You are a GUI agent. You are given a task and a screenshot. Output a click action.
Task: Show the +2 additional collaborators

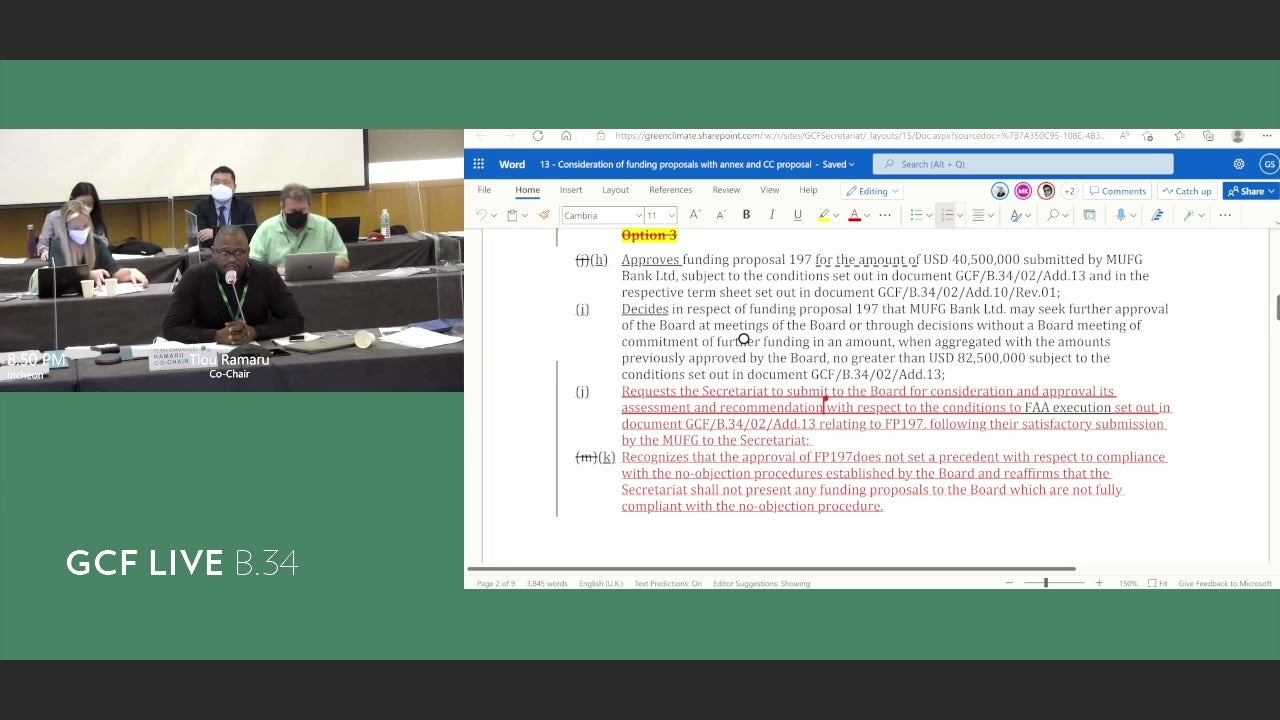click(x=1069, y=191)
